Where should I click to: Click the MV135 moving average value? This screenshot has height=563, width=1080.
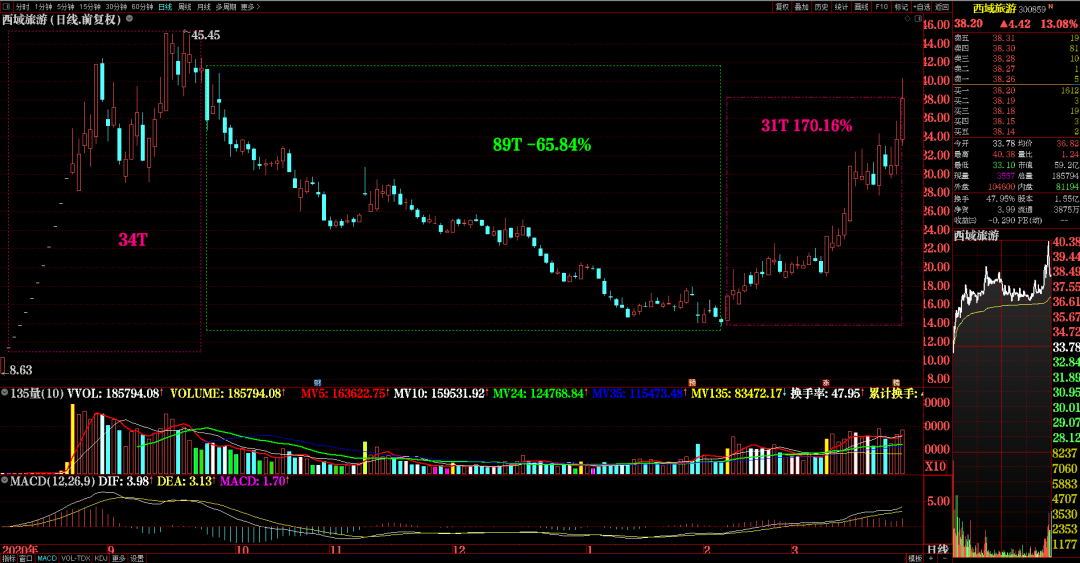point(737,393)
